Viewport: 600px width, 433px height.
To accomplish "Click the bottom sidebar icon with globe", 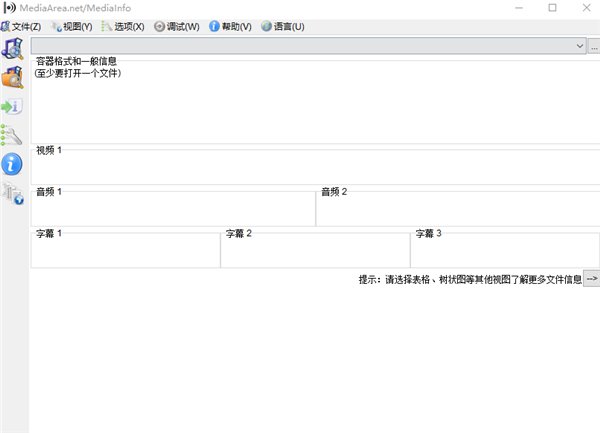I will (x=13, y=194).
